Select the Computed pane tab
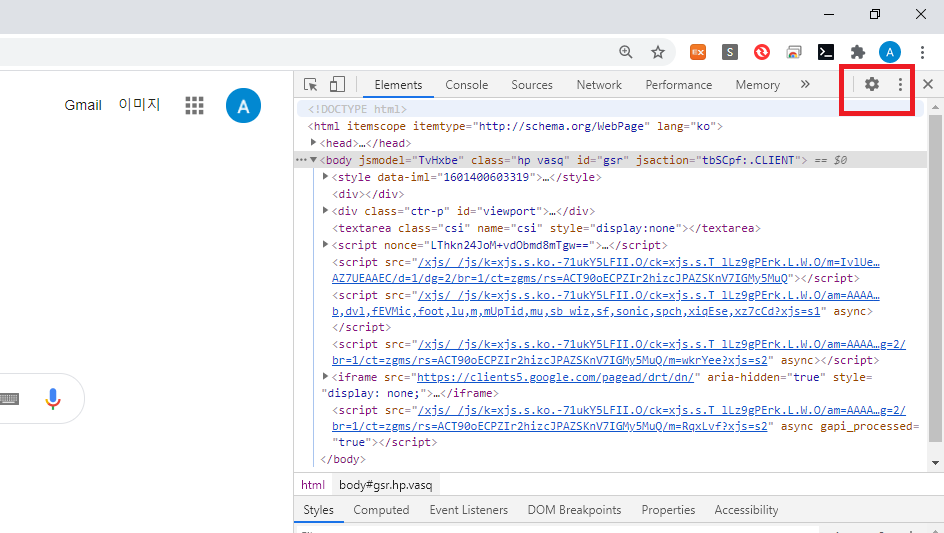944x533 pixels. 381,510
